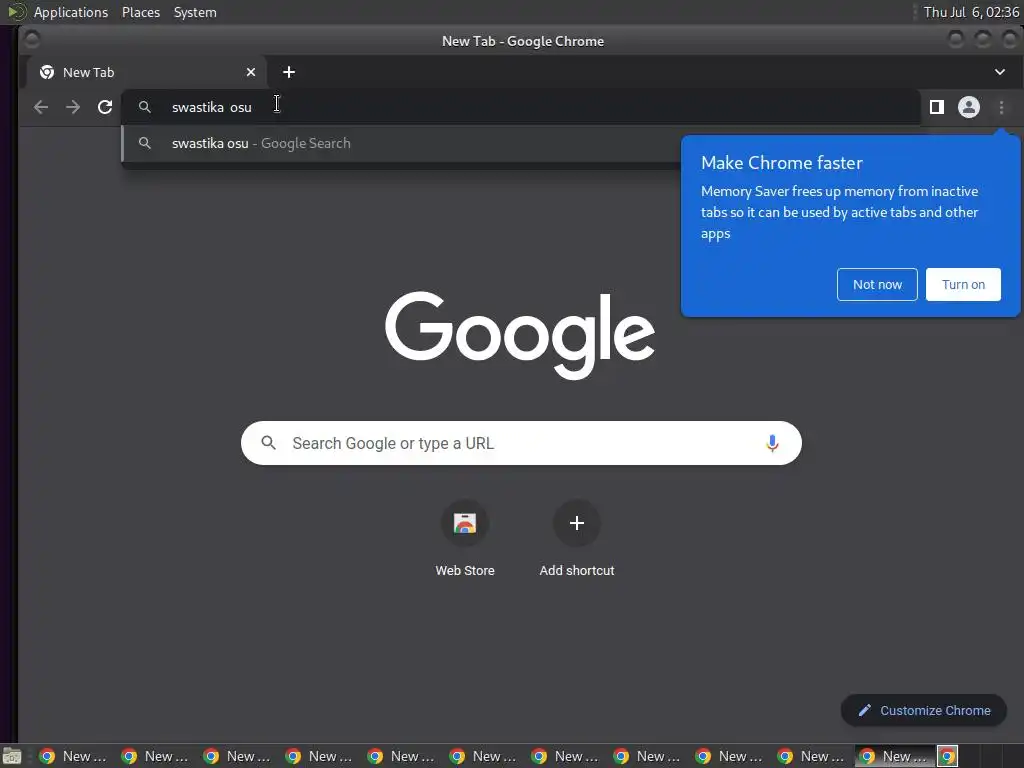Open the Places menu
This screenshot has height=768, width=1024.
(x=141, y=12)
